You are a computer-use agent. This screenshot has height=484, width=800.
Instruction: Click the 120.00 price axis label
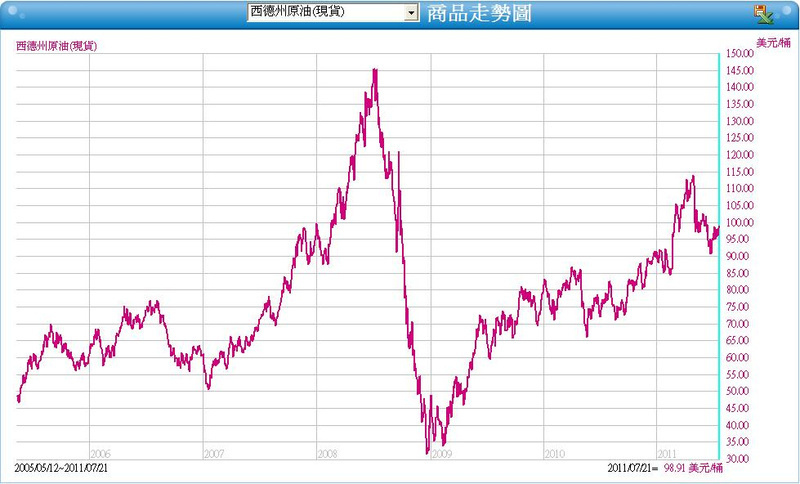[739, 155]
